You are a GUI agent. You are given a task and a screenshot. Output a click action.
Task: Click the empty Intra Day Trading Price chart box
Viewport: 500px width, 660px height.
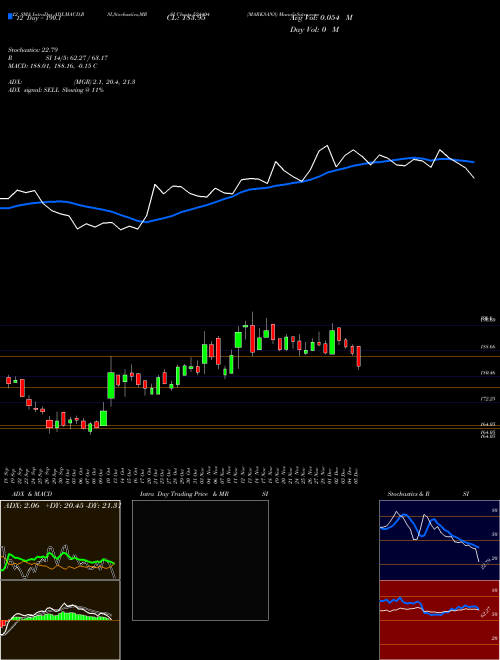(200, 560)
